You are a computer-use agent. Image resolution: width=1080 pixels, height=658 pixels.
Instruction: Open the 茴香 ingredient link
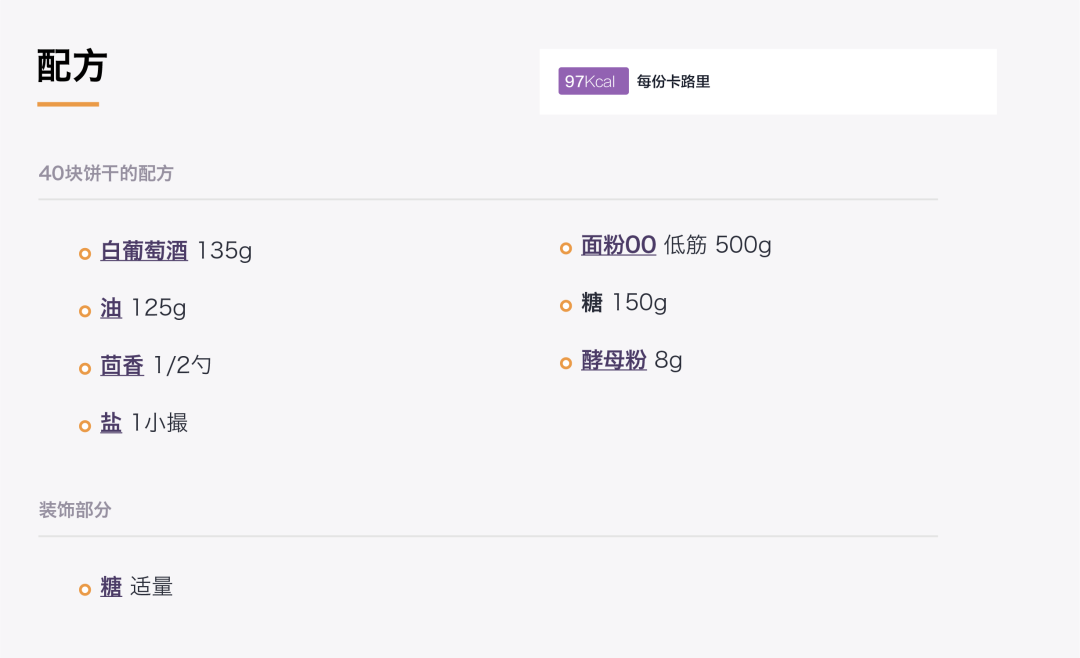(x=122, y=366)
